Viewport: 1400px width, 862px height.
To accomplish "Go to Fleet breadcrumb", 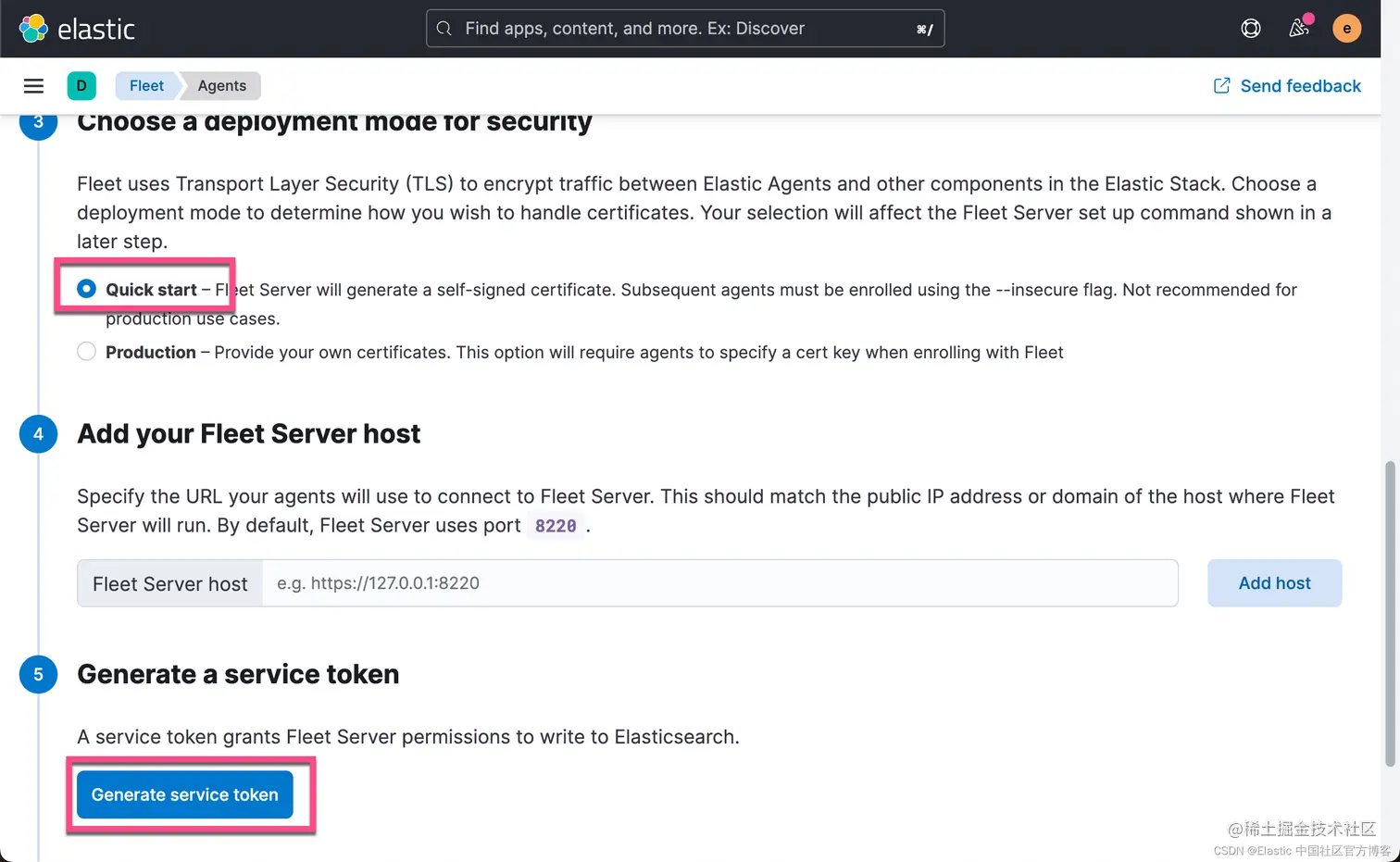I will (x=146, y=86).
